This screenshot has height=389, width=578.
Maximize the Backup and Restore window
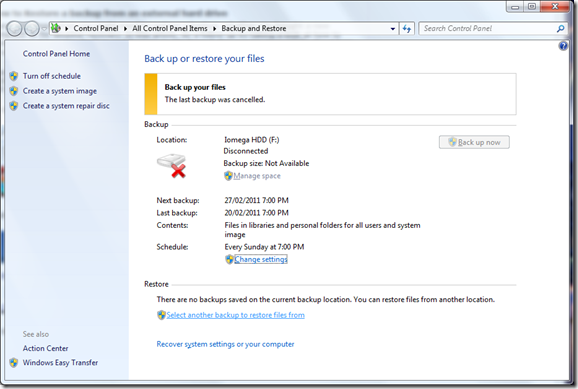click(532, 7)
